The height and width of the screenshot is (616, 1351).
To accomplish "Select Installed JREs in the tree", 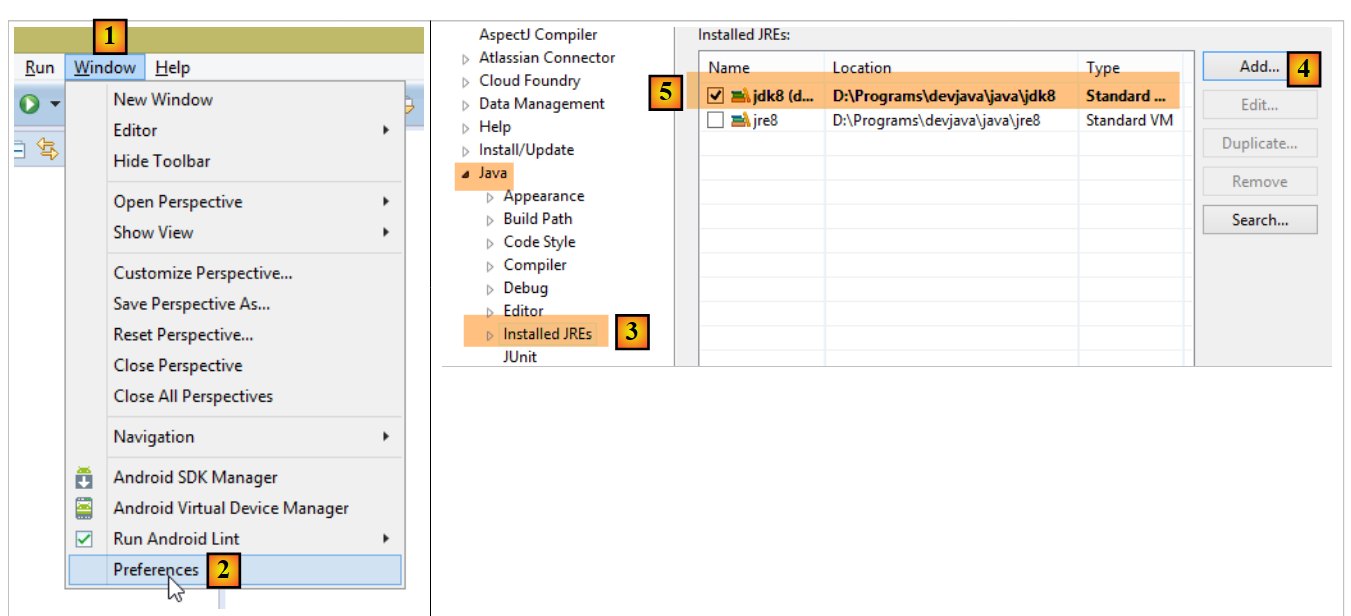I will pyautogui.click(x=547, y=334).
